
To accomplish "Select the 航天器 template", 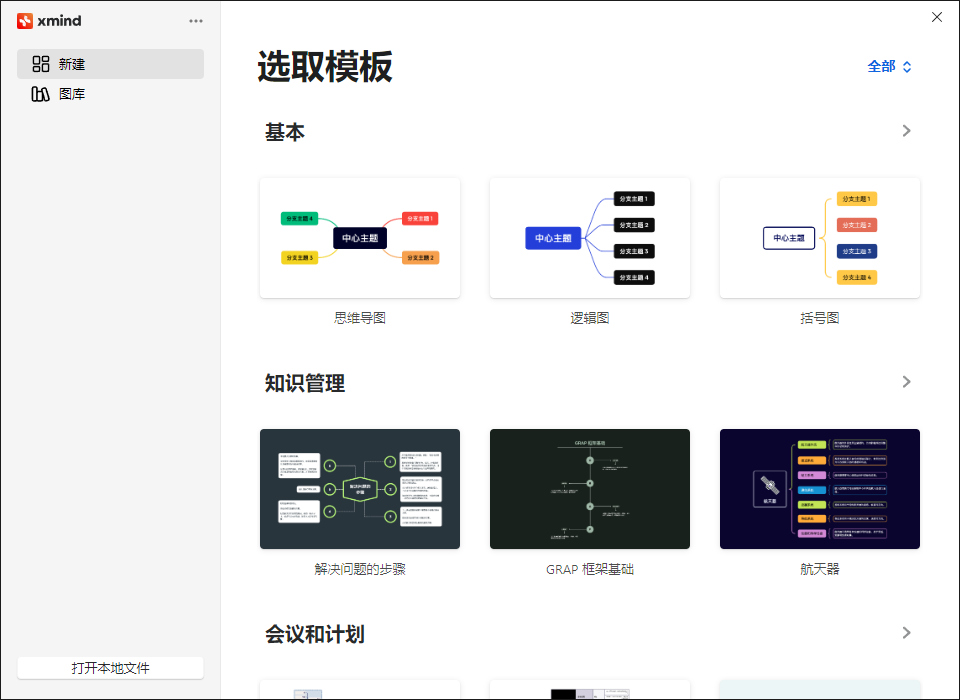I will 819,489.
